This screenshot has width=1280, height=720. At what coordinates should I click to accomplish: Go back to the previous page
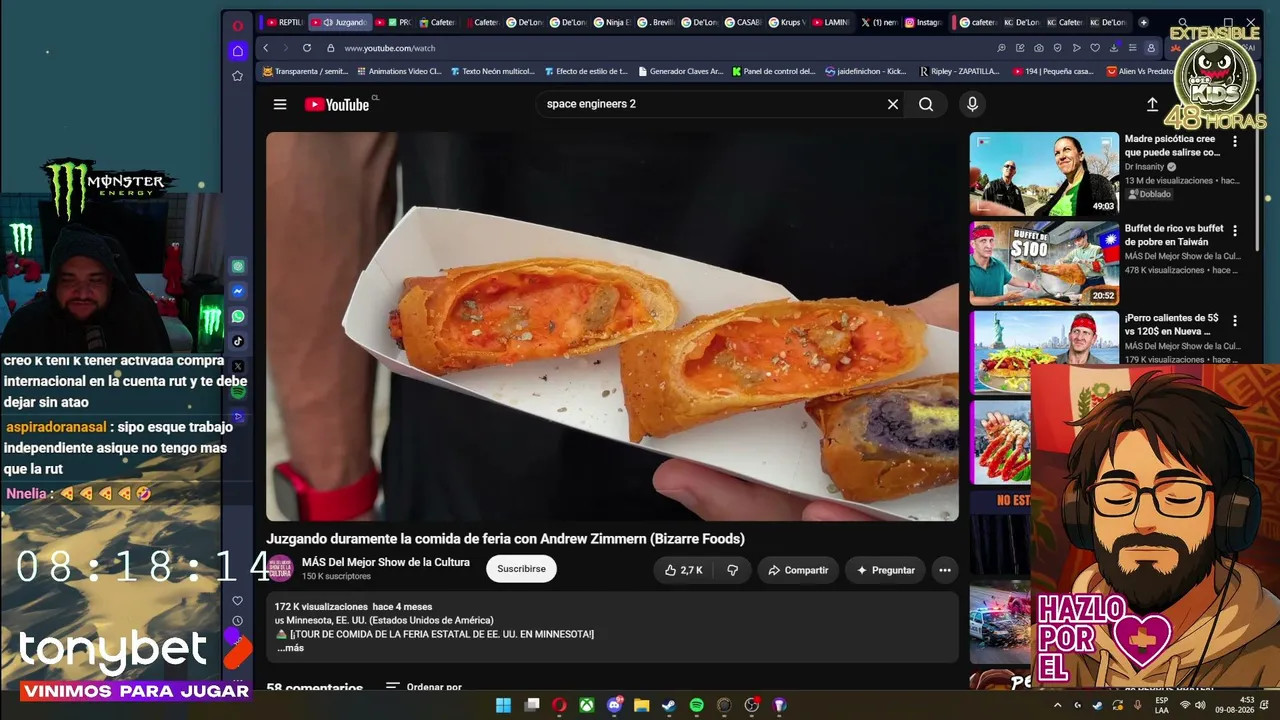[266, 48]
